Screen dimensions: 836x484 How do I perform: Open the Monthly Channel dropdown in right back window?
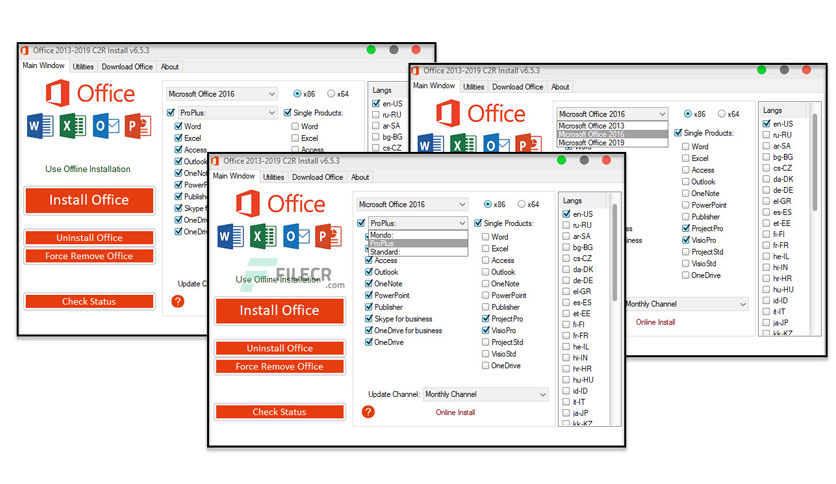[x=687, y=304]
